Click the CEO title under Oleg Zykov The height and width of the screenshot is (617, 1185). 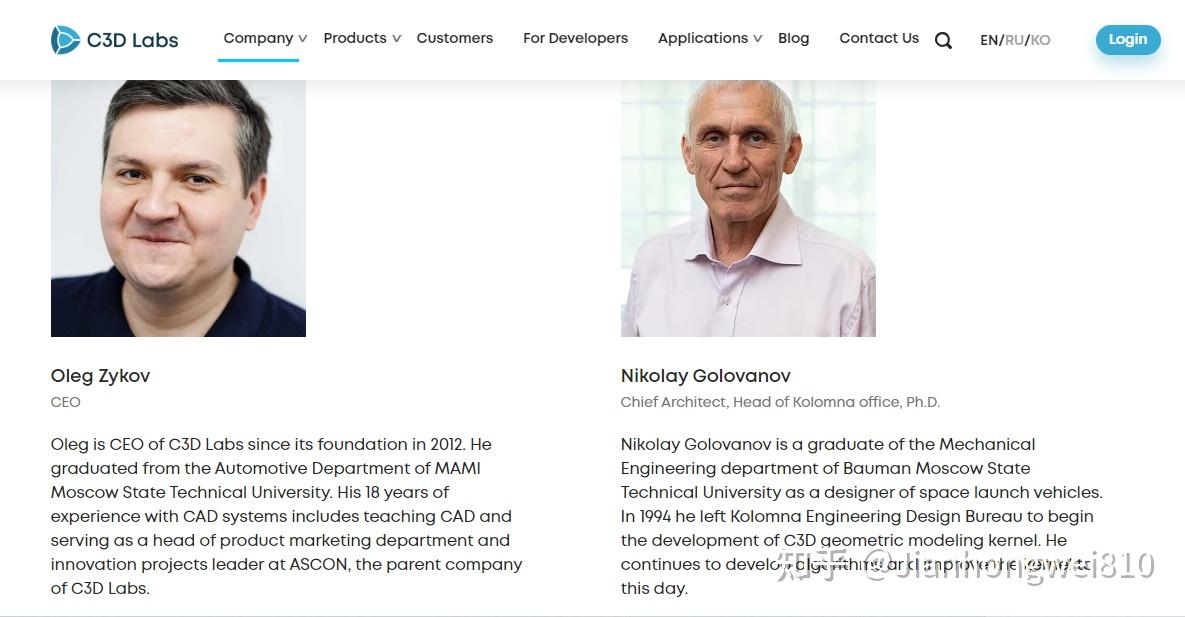pyautogui.click(x=65, y=402)
